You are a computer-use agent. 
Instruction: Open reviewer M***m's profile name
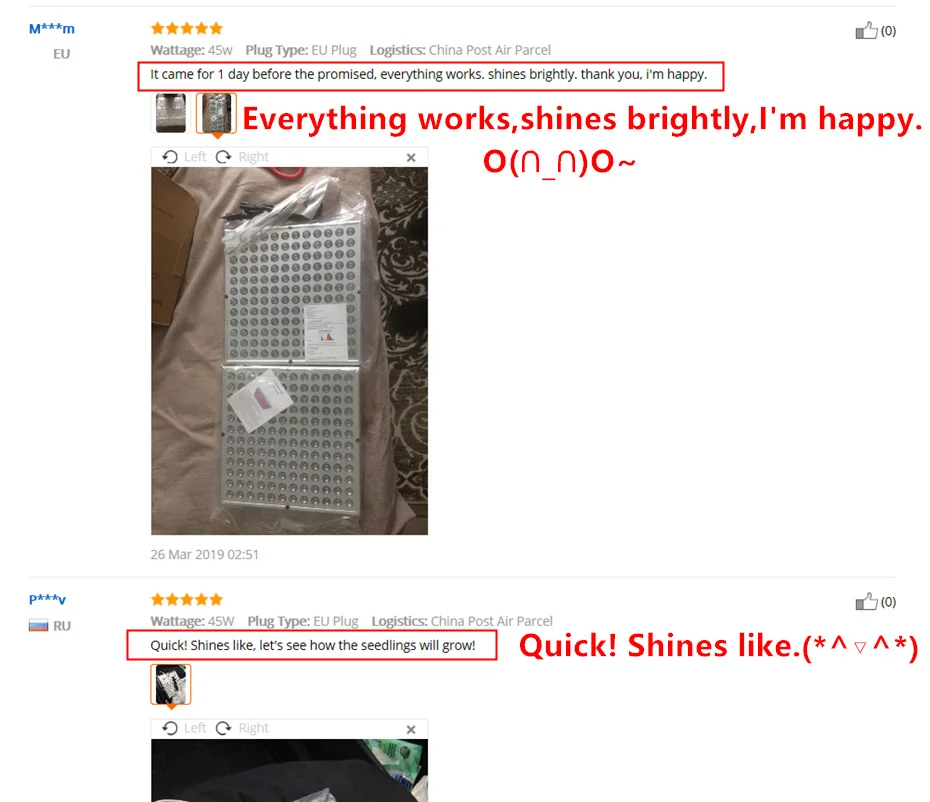pyautogui.click(x=52, y=28)
